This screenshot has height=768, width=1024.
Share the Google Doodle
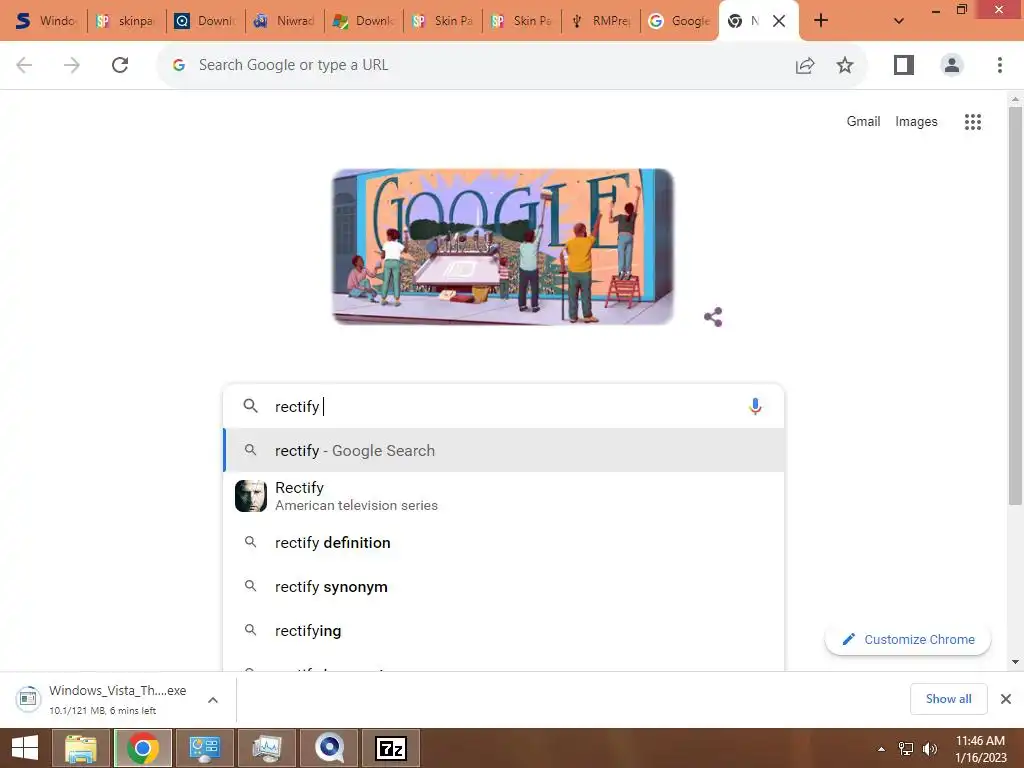click(x=712, y=317)
